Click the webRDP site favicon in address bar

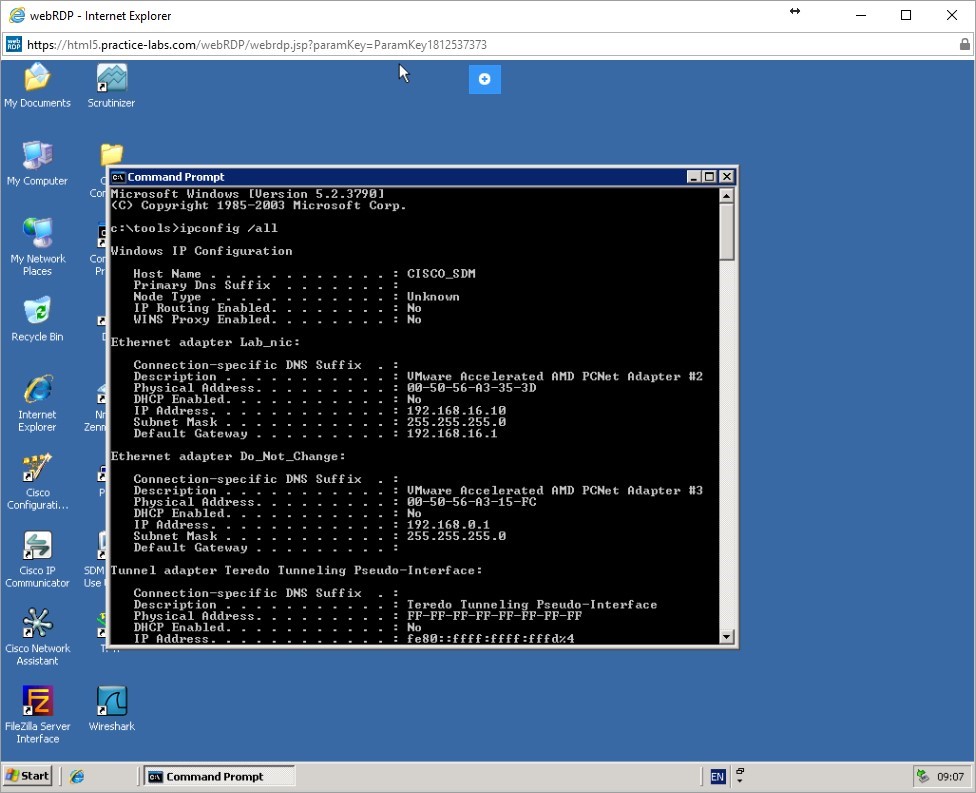[14, 44]
